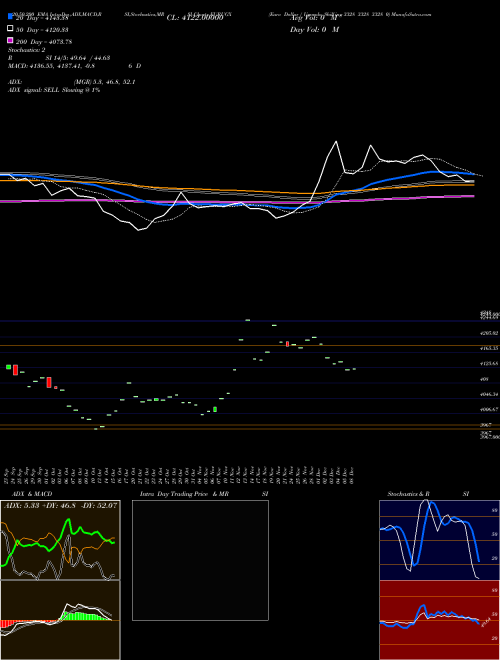Click the Day Vol: 0 M label
Viewport: 500px width, 660px height.
click(x=314, y=30)
